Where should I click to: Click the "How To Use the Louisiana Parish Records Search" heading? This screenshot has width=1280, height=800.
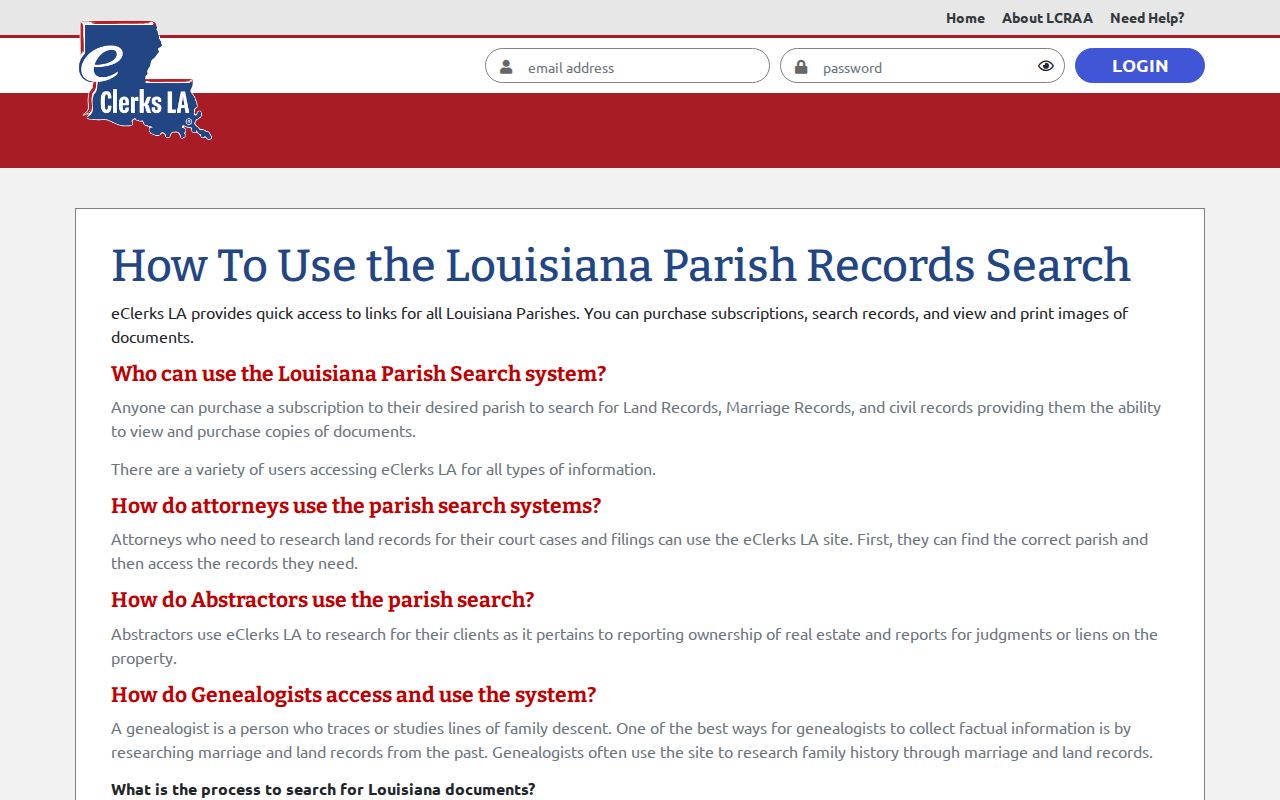tap(621, 265)
